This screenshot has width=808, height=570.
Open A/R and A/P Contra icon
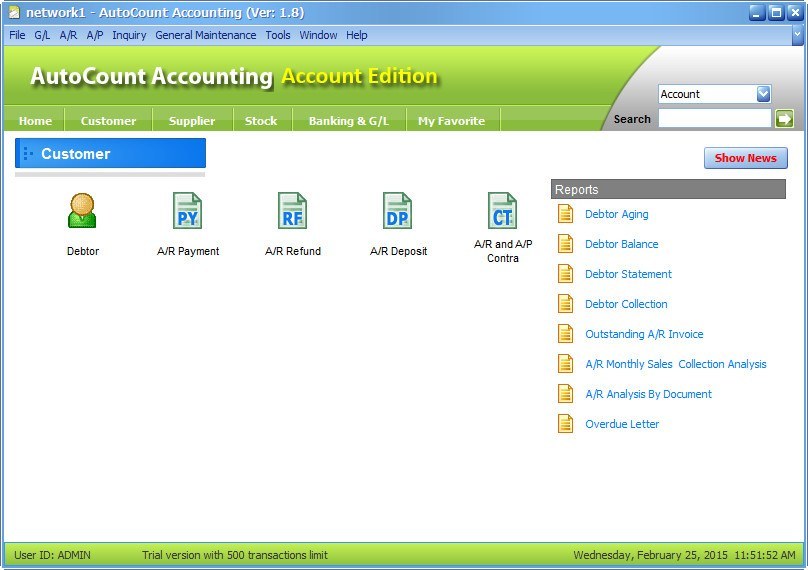coord(502,210)
